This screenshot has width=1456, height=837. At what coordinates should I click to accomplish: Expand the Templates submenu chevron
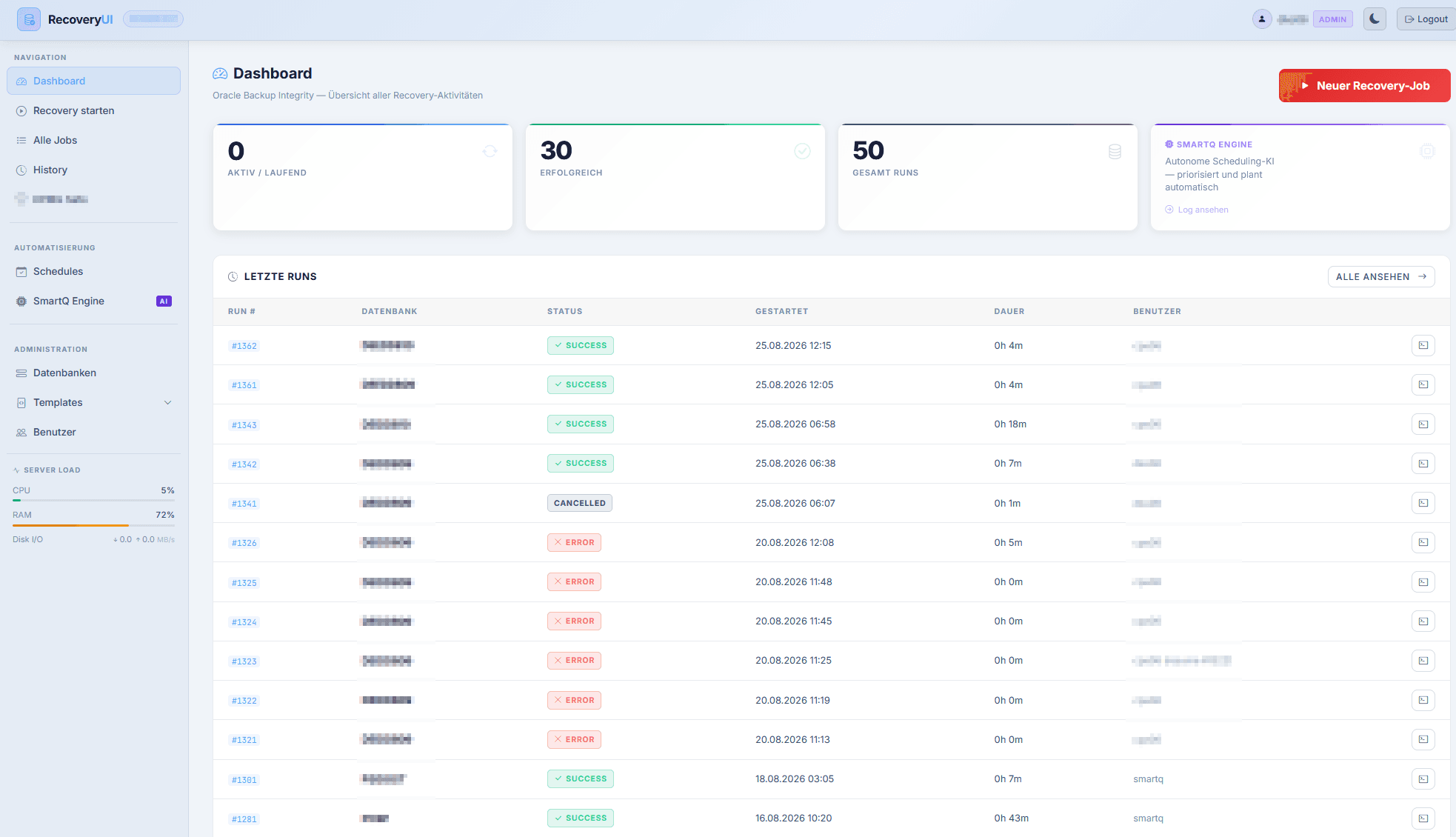[167, 402]
